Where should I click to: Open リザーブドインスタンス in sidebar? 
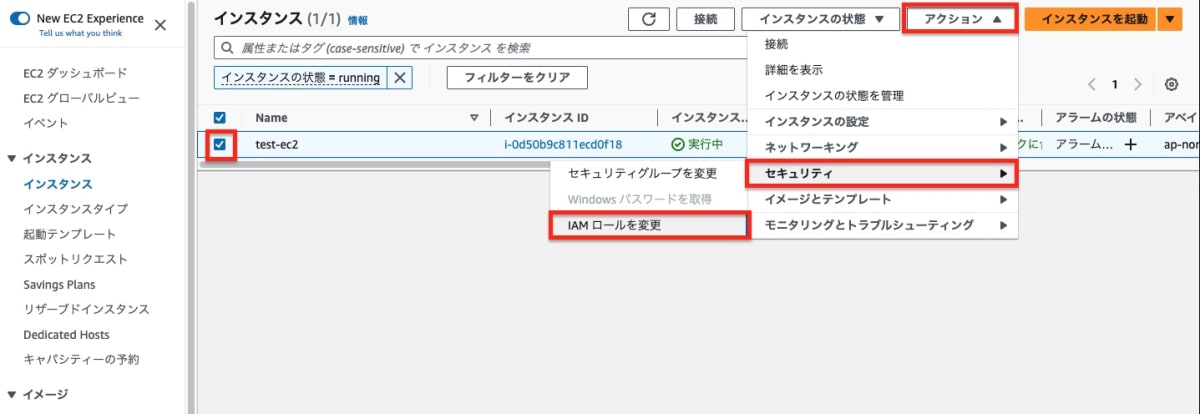[x=86, y=309]
